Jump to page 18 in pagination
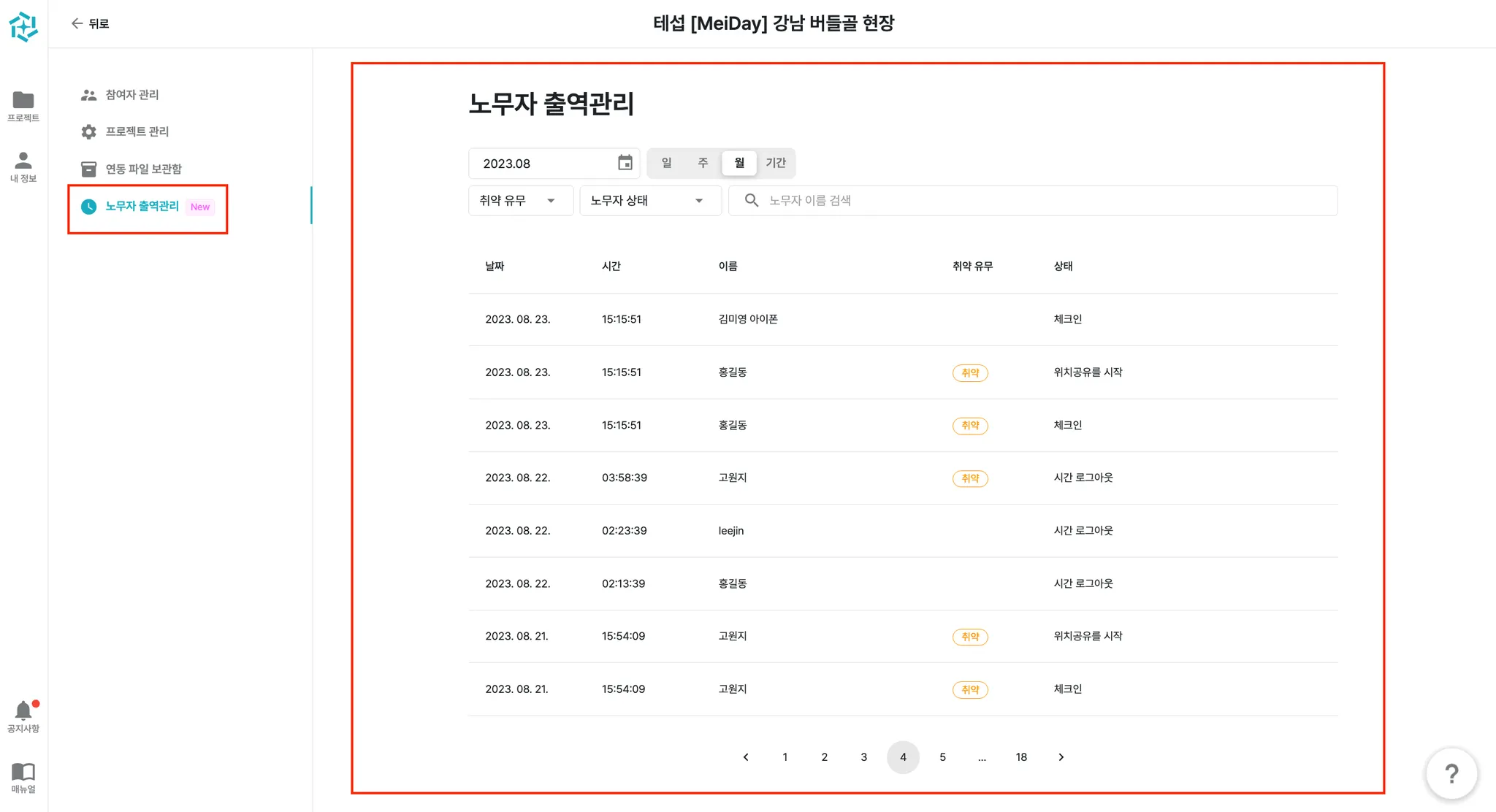The height and width of the screenshot is (812, 1496). 1021,757
